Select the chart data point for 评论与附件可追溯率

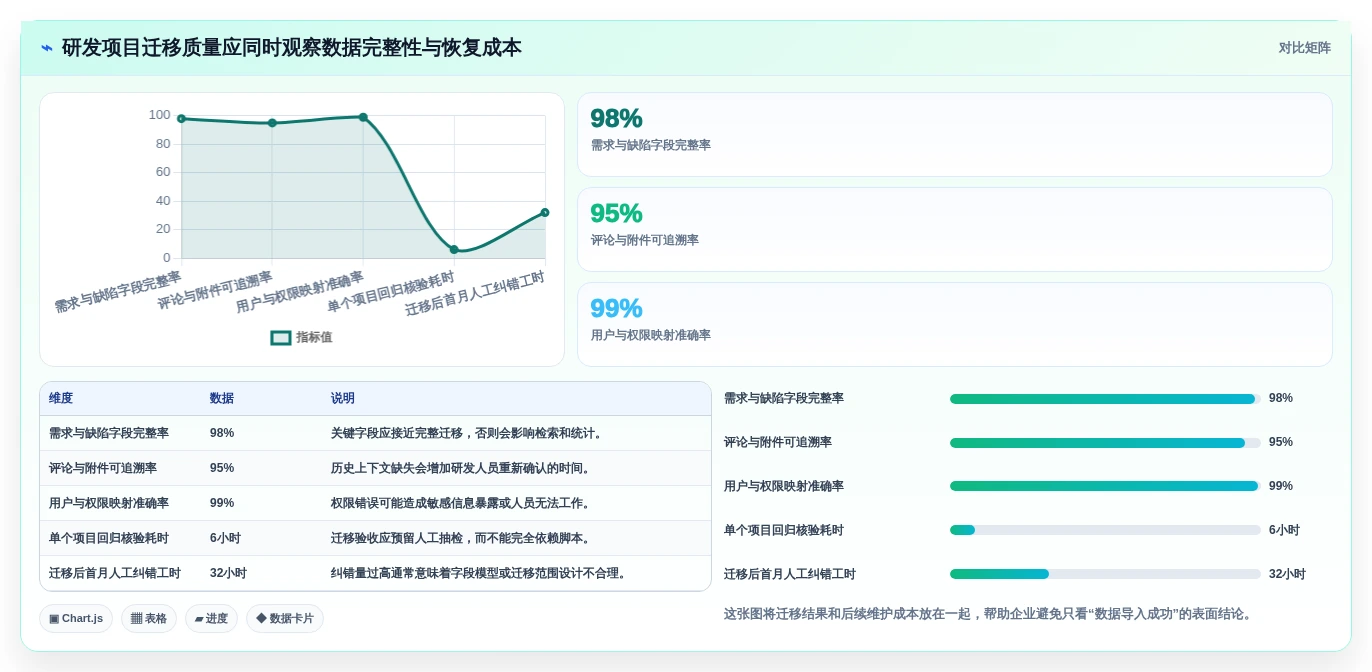(x=272, y=123)
